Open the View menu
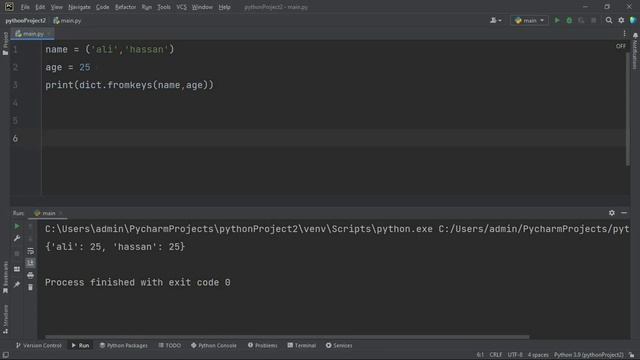This screenshot has width=640, height=360. coord(56,7)
